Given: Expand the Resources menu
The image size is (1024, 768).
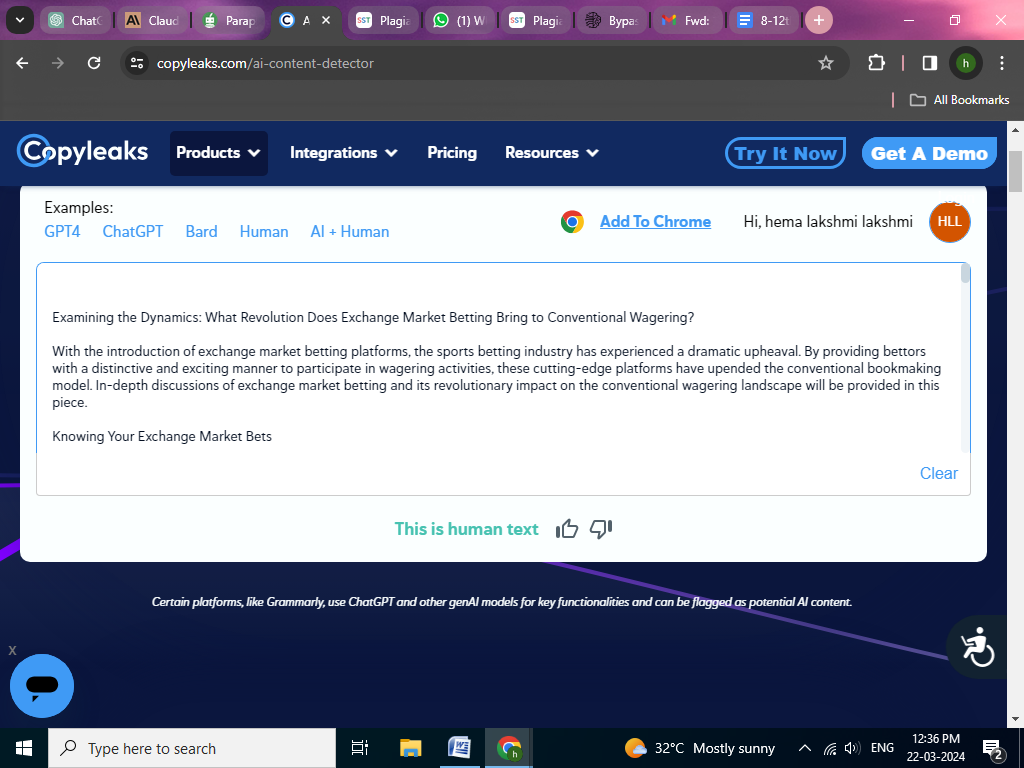Looking at the screenshot, I should pos(552,153).
